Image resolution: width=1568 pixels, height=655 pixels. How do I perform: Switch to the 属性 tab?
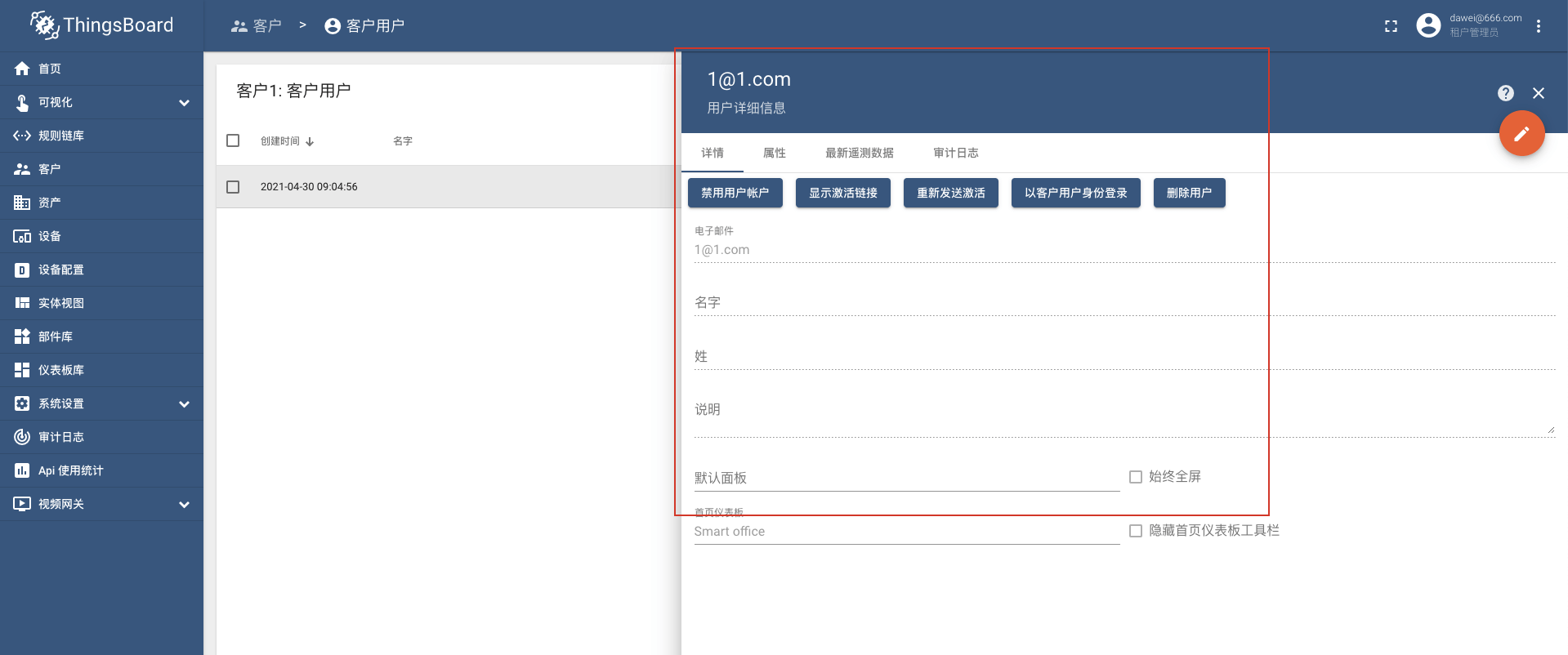pos(775,153)
